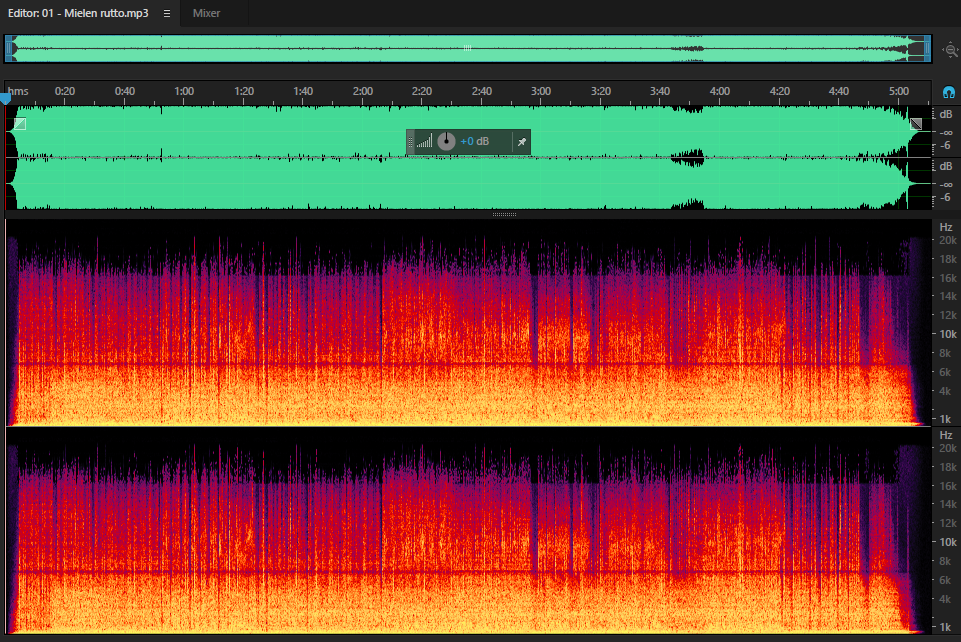Click the HUD amplitude adjustment knob
This screenshot has width=961, height=642.
pos(446,142)
